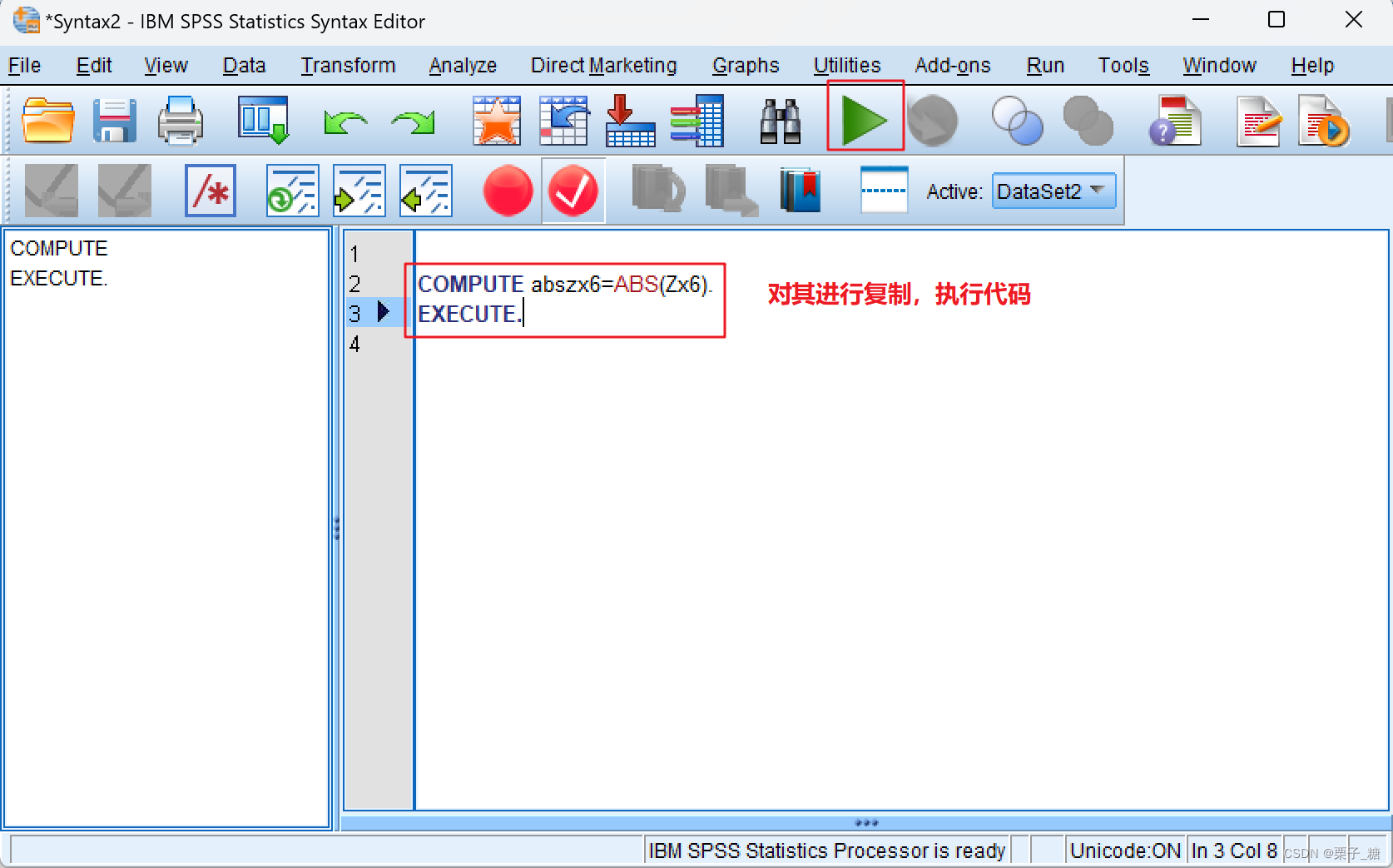Viewport: 1393px width, 868px height.
Task: Run selection with green play button
Action: (x=865, y=121)
